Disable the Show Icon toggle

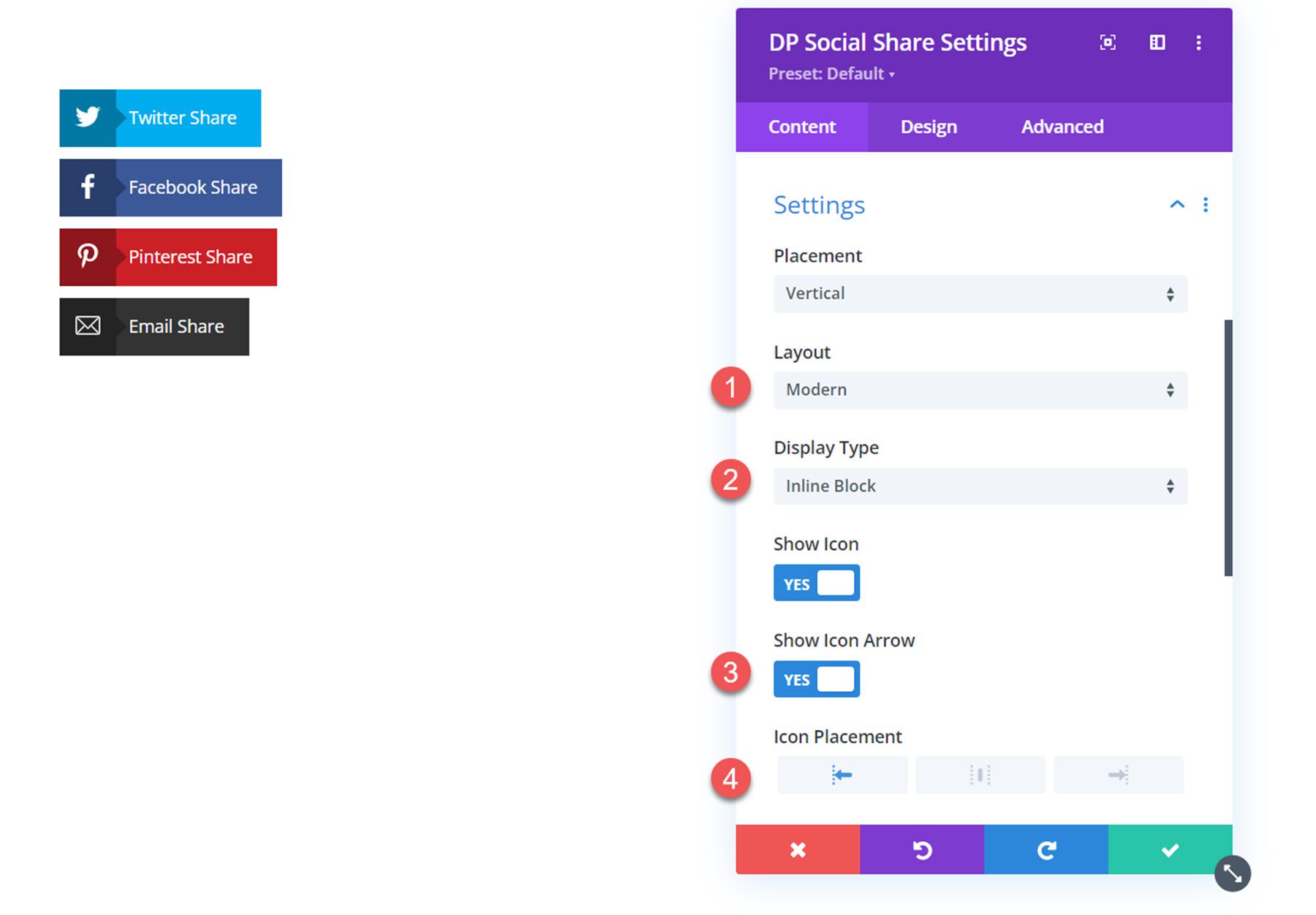tap(816, 583)
